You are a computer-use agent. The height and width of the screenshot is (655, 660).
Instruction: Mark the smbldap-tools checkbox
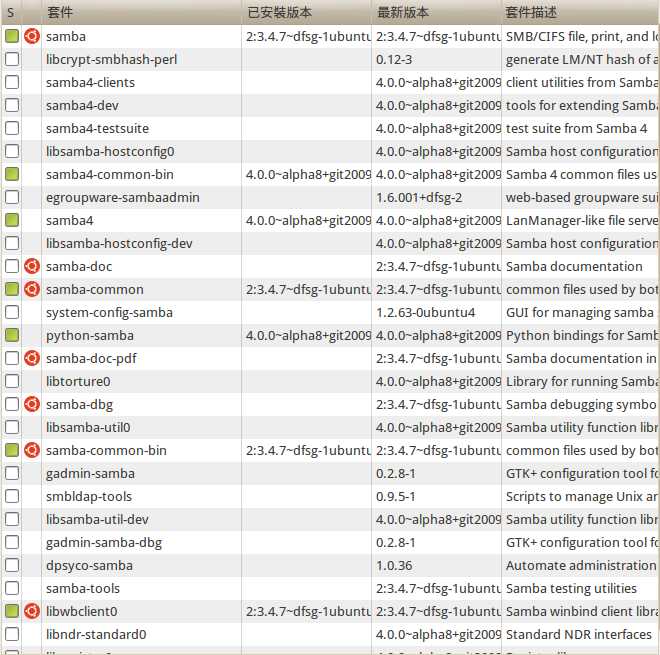pyautogui.click(x=12, y=496)
